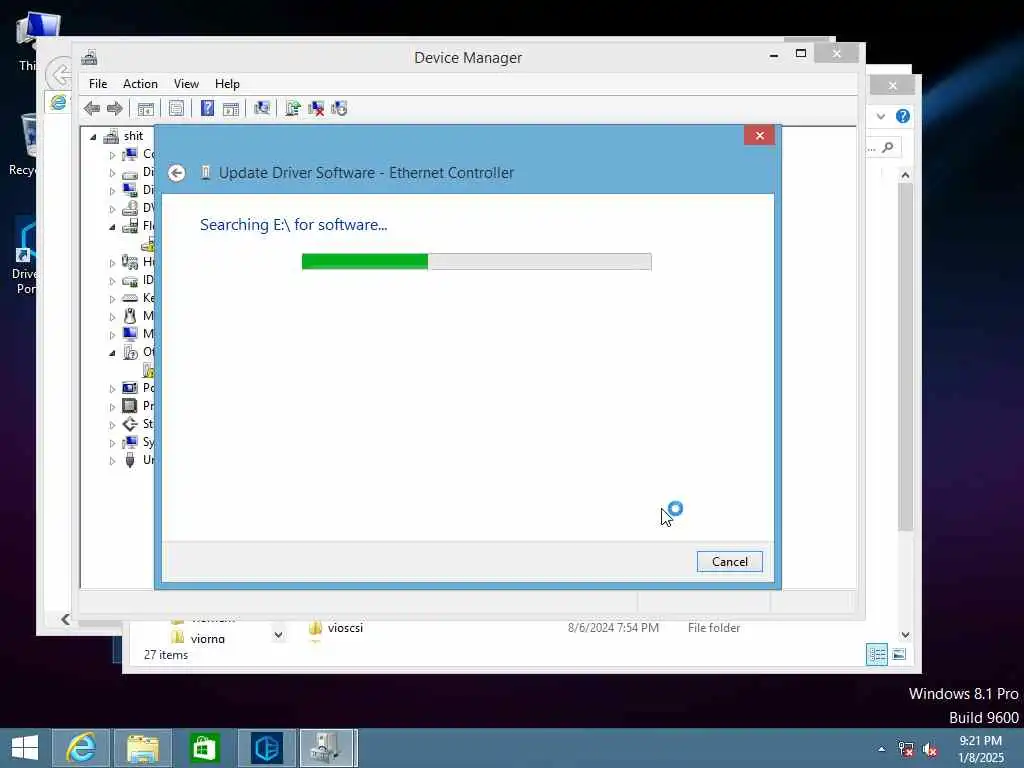Screen dimensions: 1024x768
Task: Select the Storage controllers category icon
Action: (130, 424)
